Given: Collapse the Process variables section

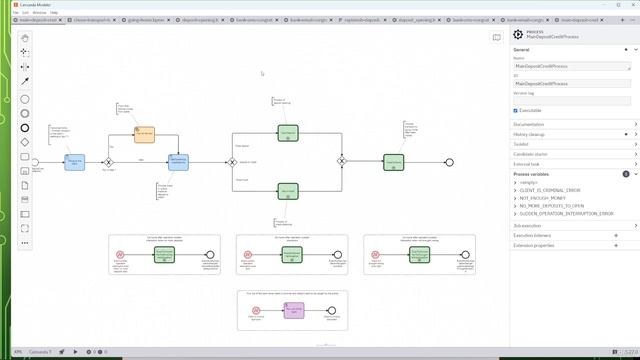Looking at the screenshot, I should 636,174.
